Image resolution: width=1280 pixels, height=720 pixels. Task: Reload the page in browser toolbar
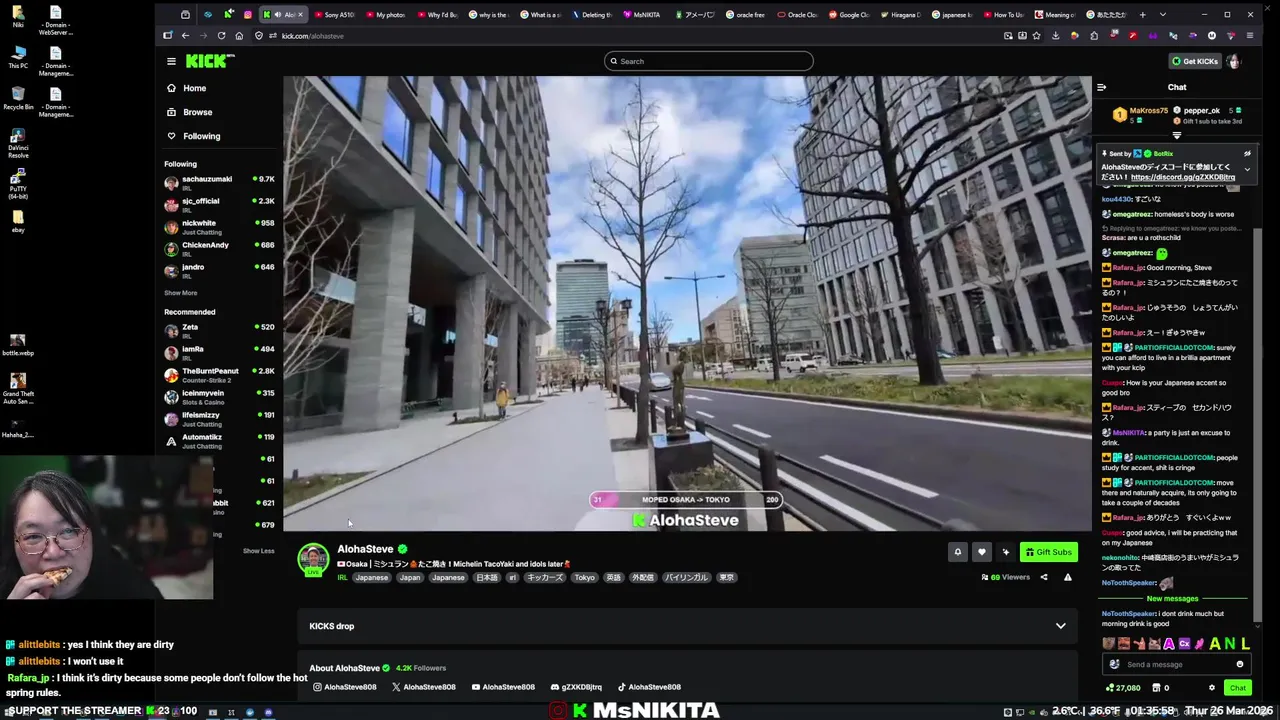(221, 36)
